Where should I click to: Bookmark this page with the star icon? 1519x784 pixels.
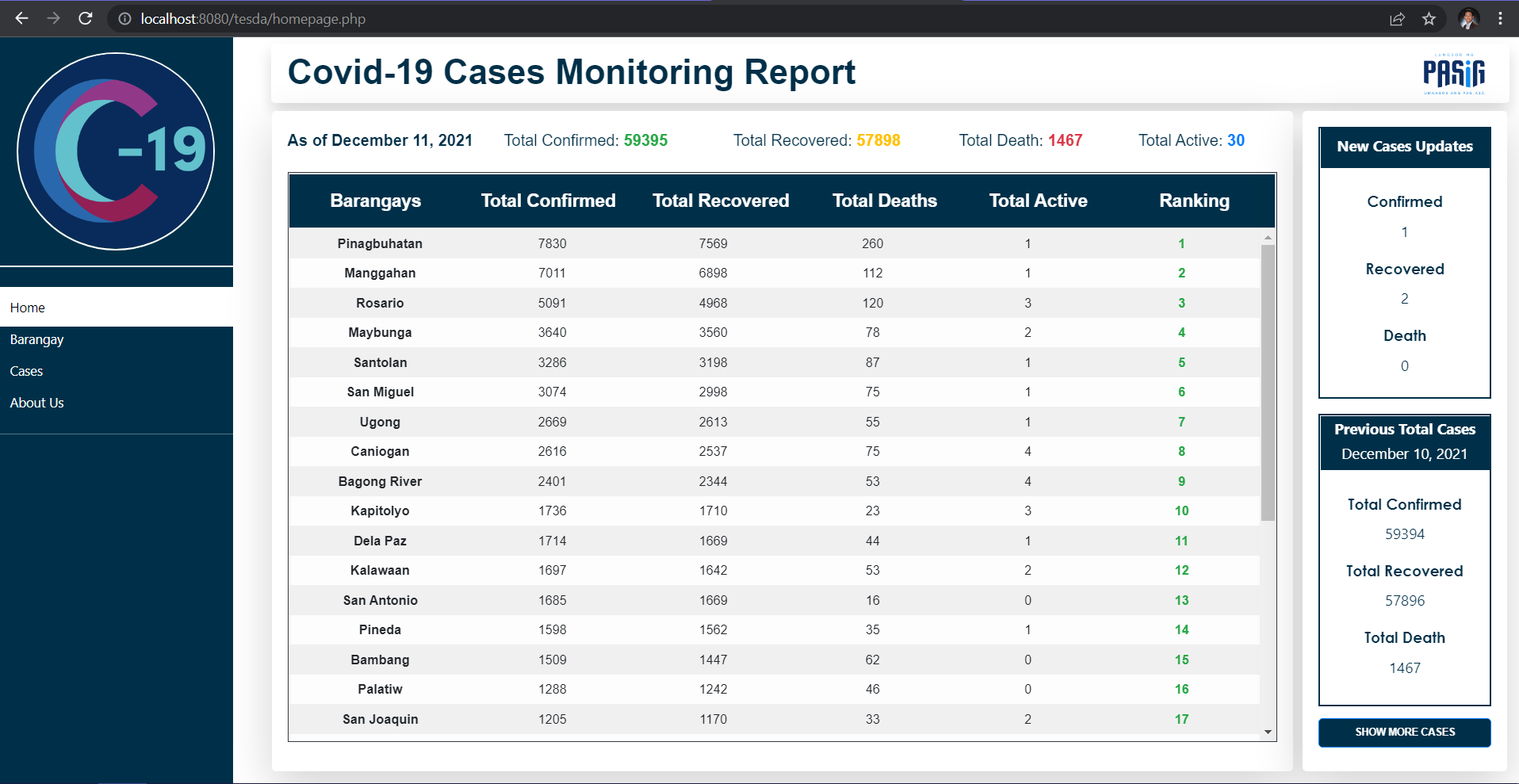[1429, 18]
